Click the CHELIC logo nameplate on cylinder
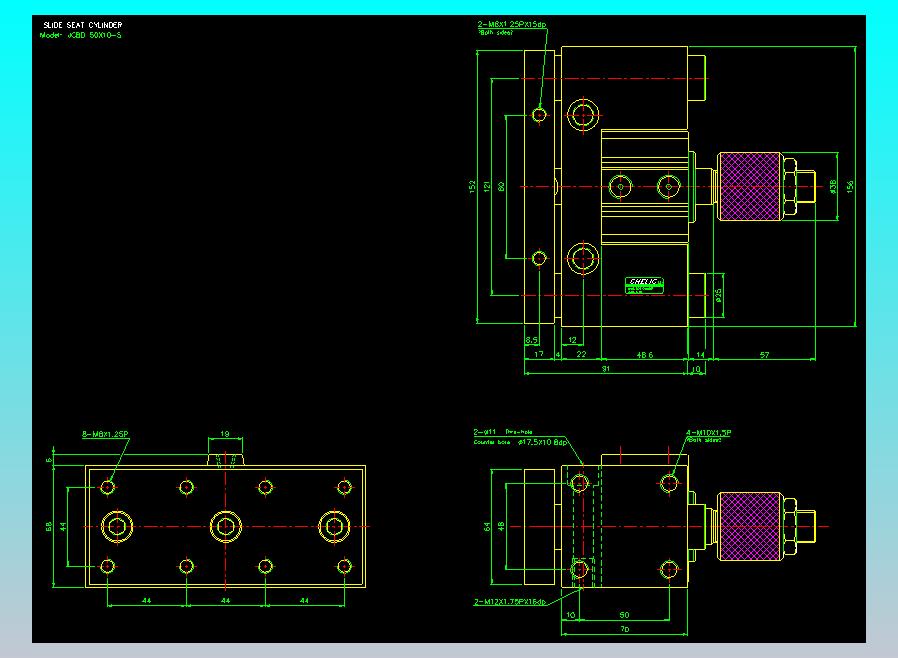The image size is (898, 658). click(644, 285)
